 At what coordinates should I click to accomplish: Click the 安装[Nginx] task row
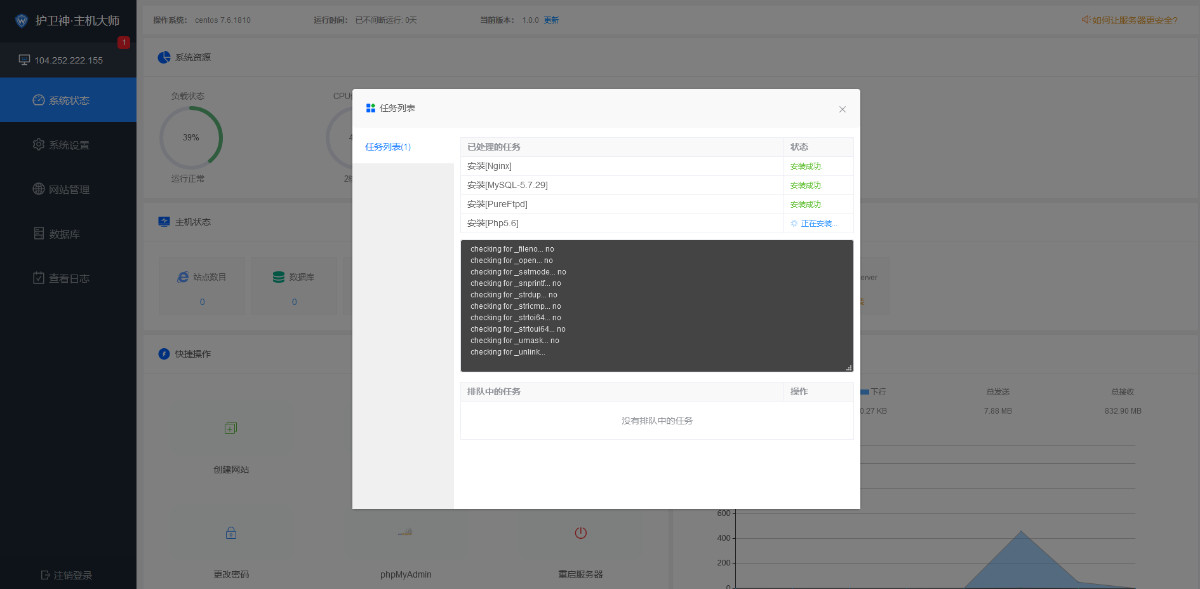(620, 166)
